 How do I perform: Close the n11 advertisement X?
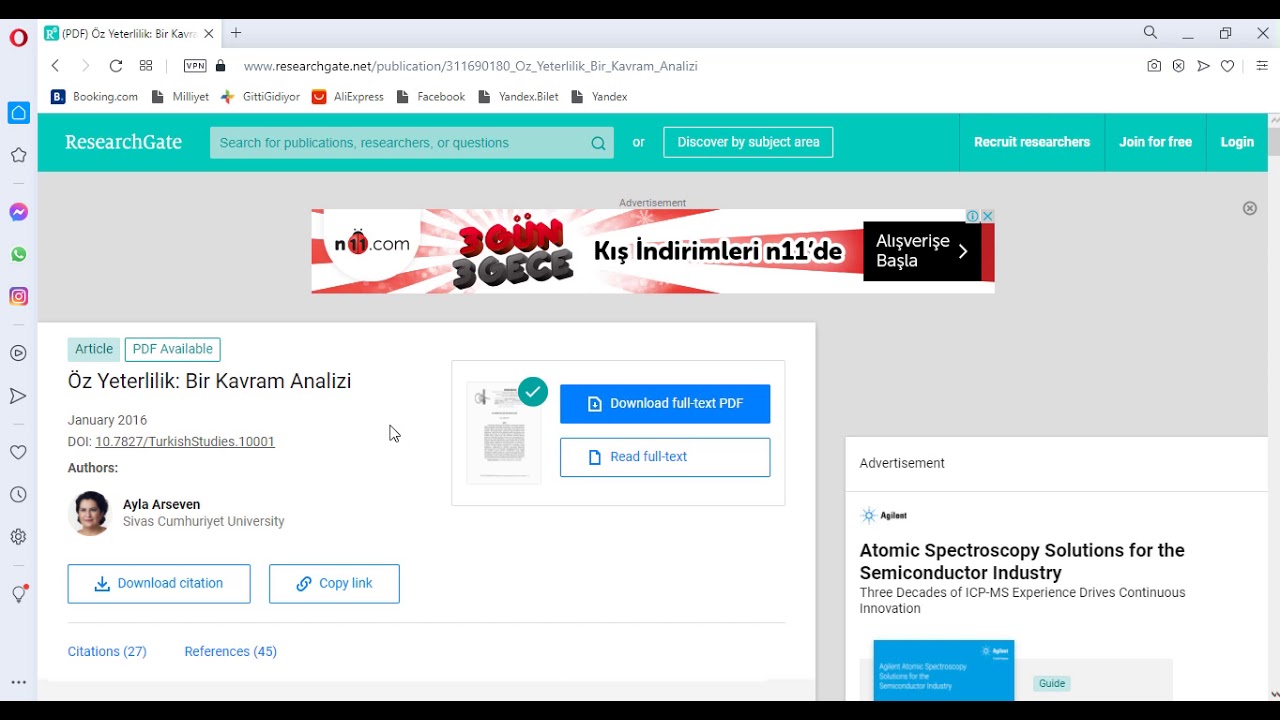(987, 216)
